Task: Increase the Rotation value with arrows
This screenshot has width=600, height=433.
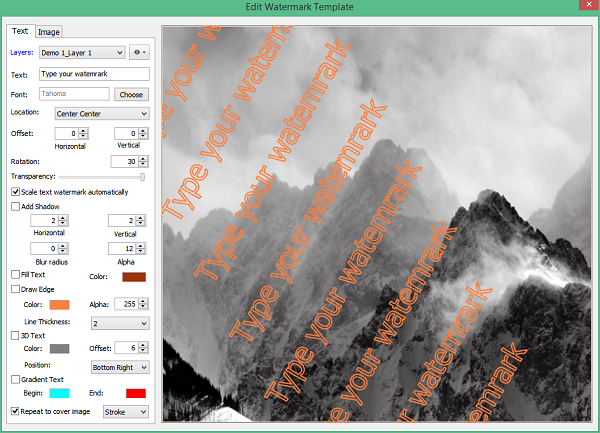Action: click(143, 159)
